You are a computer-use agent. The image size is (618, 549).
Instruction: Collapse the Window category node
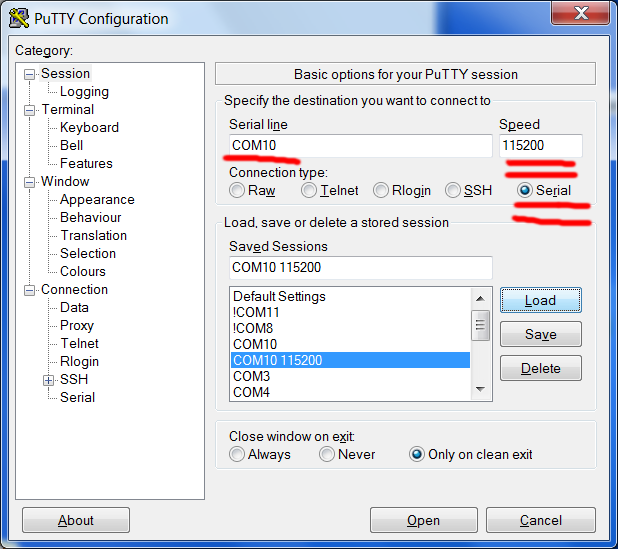pos(30,182)
